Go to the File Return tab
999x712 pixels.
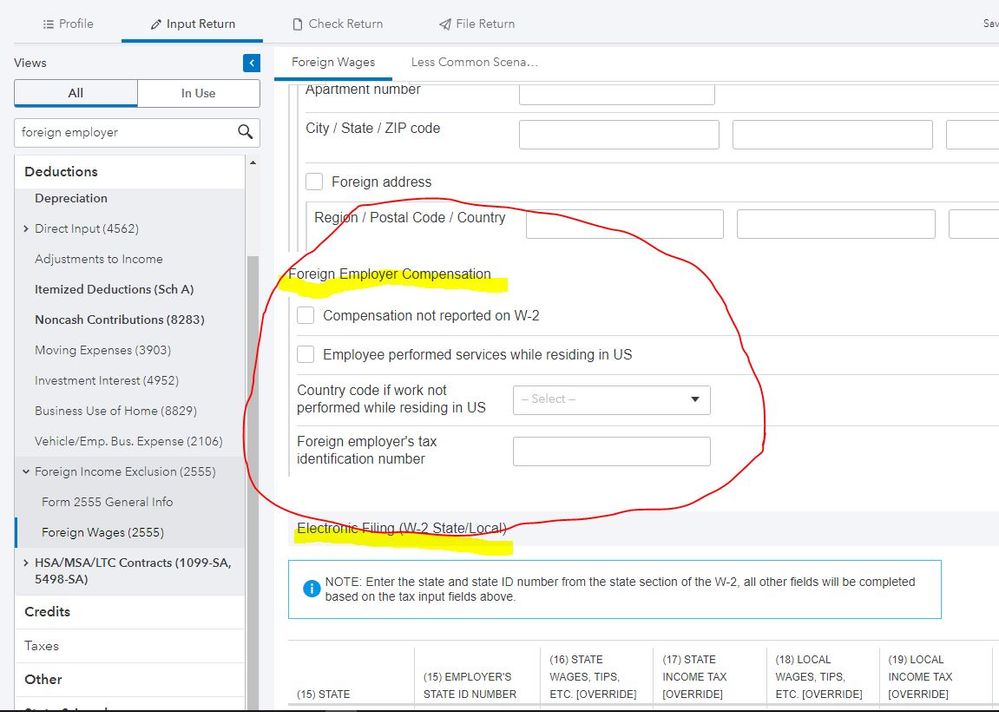click(x=476, y=23)
